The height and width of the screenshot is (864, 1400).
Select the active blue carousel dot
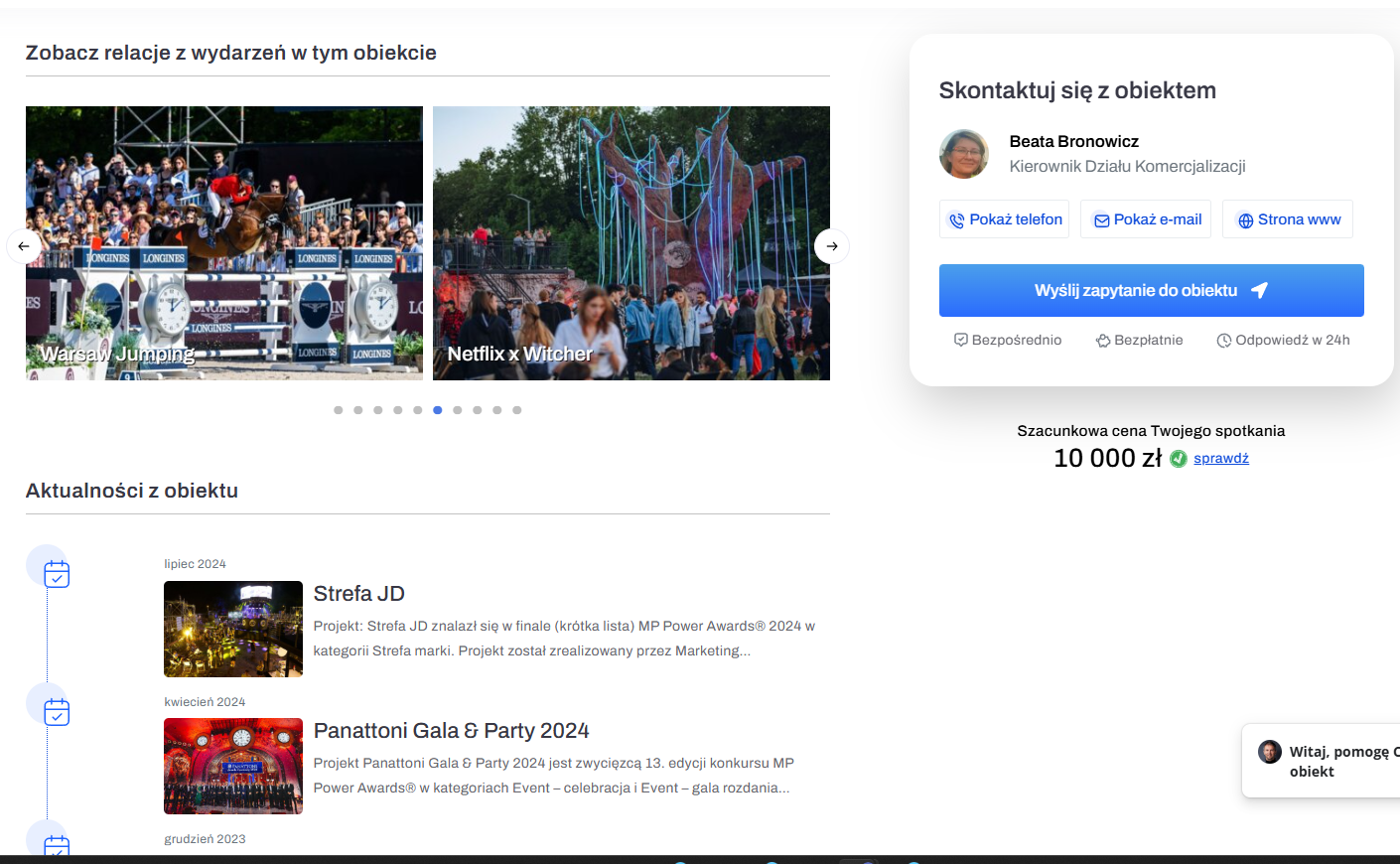pyautogui.click(x=438, y=410)
